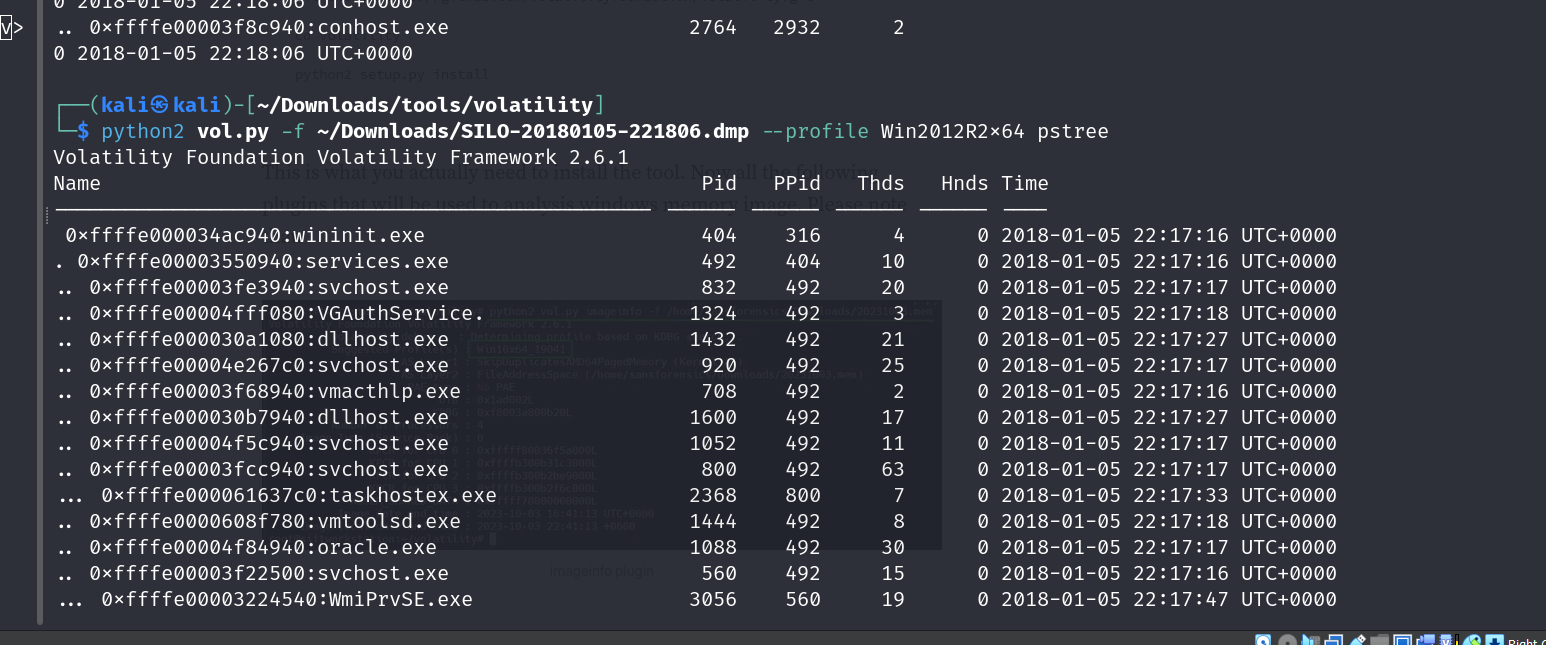Click the hard disk activity icon
The width and height of the screenshot is (1546, 645).
coord(1264,640)
